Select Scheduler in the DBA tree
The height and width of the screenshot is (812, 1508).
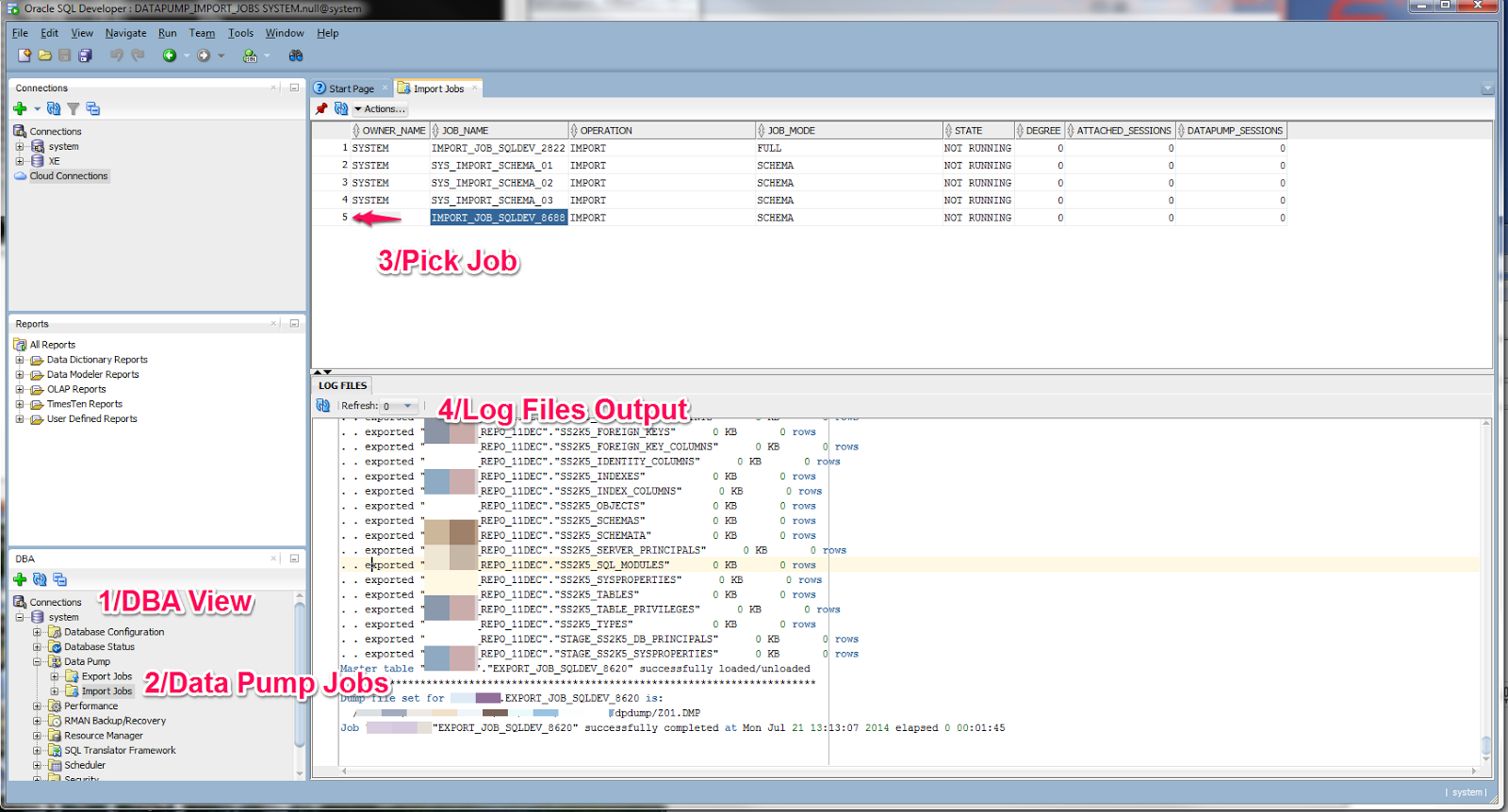tap(85, 765)
